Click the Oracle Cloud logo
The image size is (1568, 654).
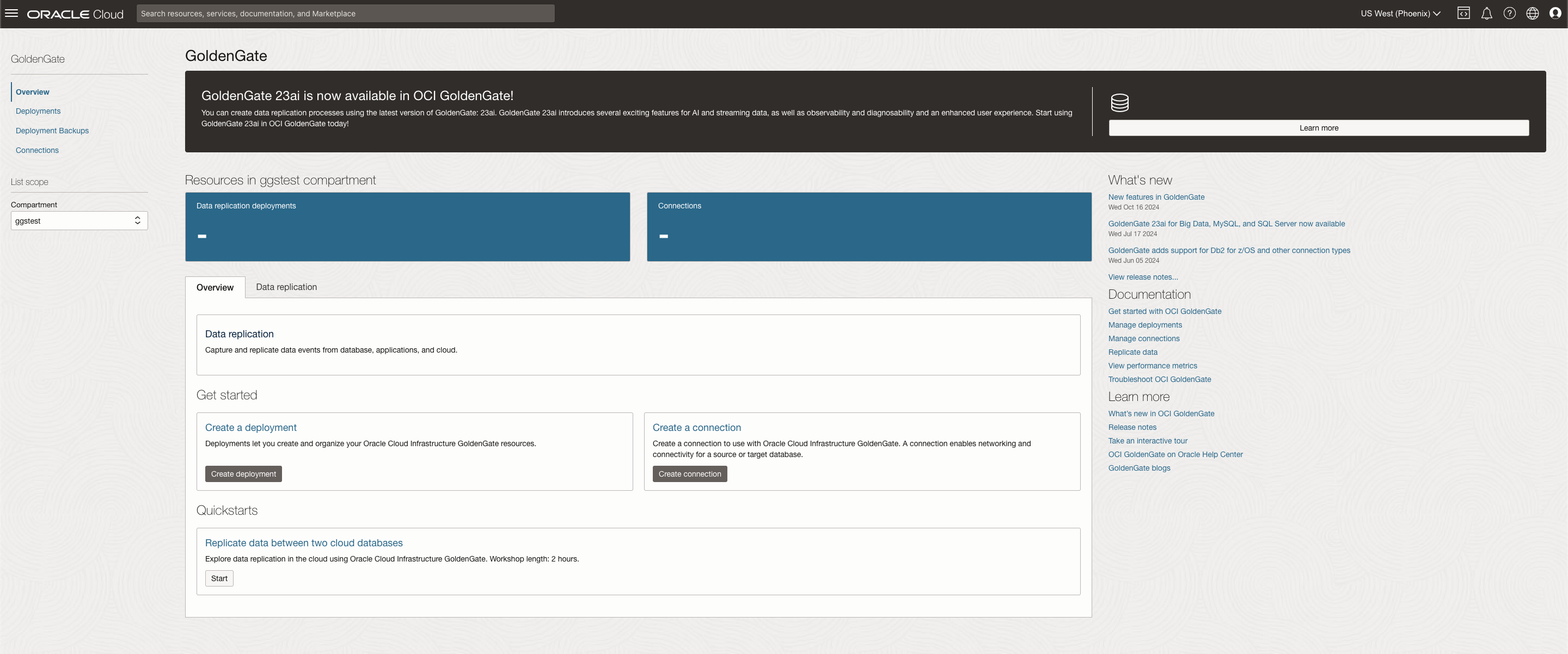(75, 14)
